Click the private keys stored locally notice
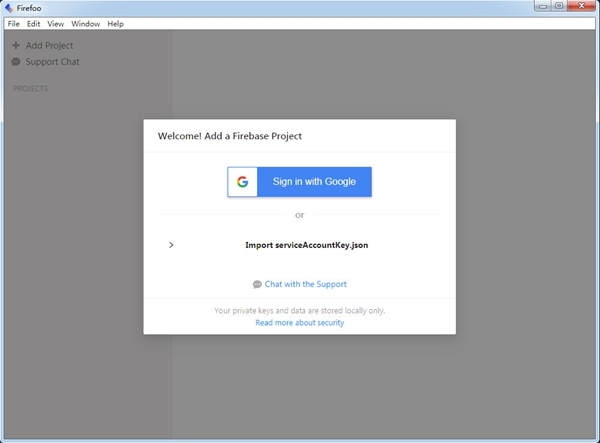This screenshot has height=443, width=600. coord(300,310)
